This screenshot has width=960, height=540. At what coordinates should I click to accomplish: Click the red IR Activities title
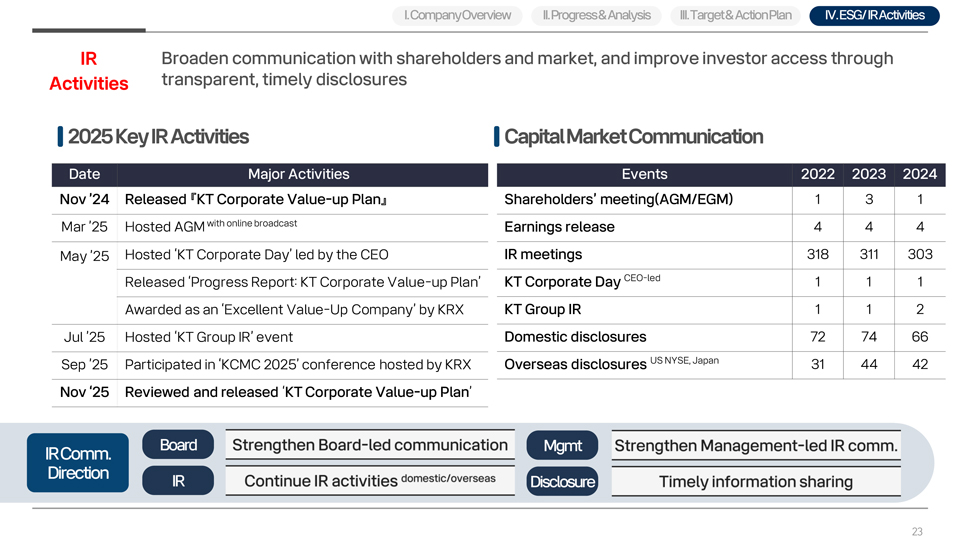88,71
